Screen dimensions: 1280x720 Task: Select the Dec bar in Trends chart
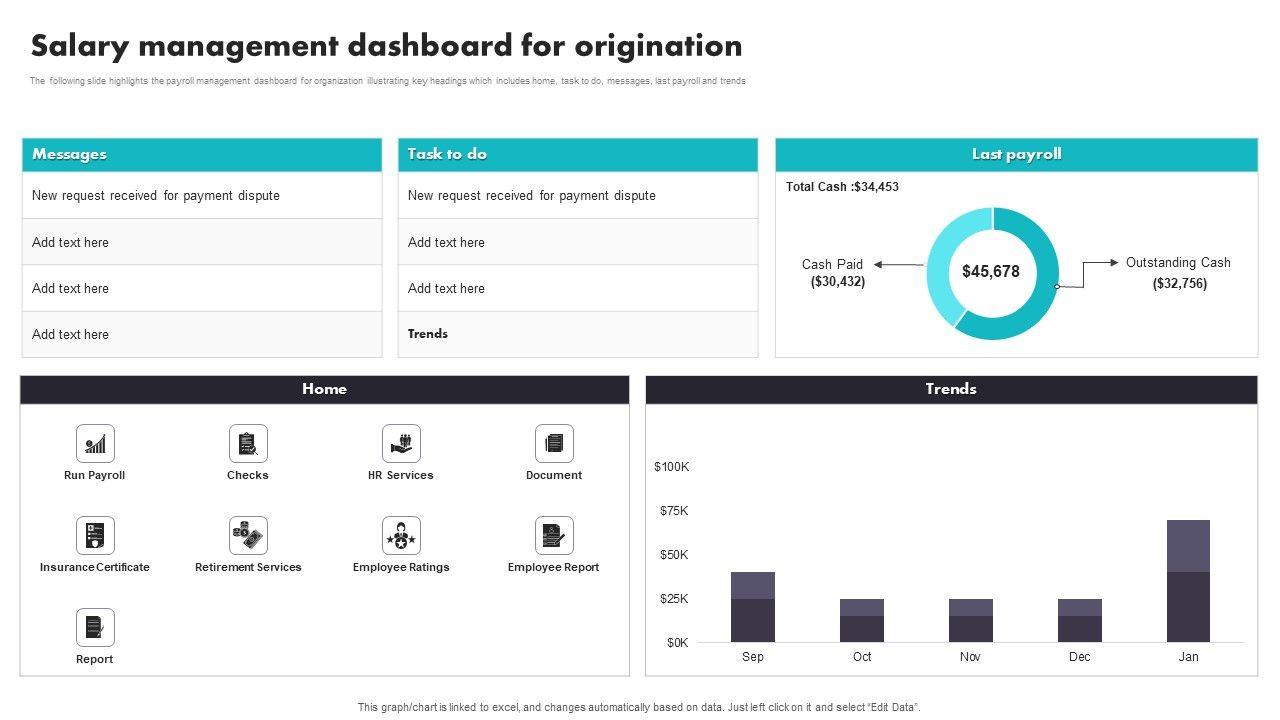(1080, 621)
